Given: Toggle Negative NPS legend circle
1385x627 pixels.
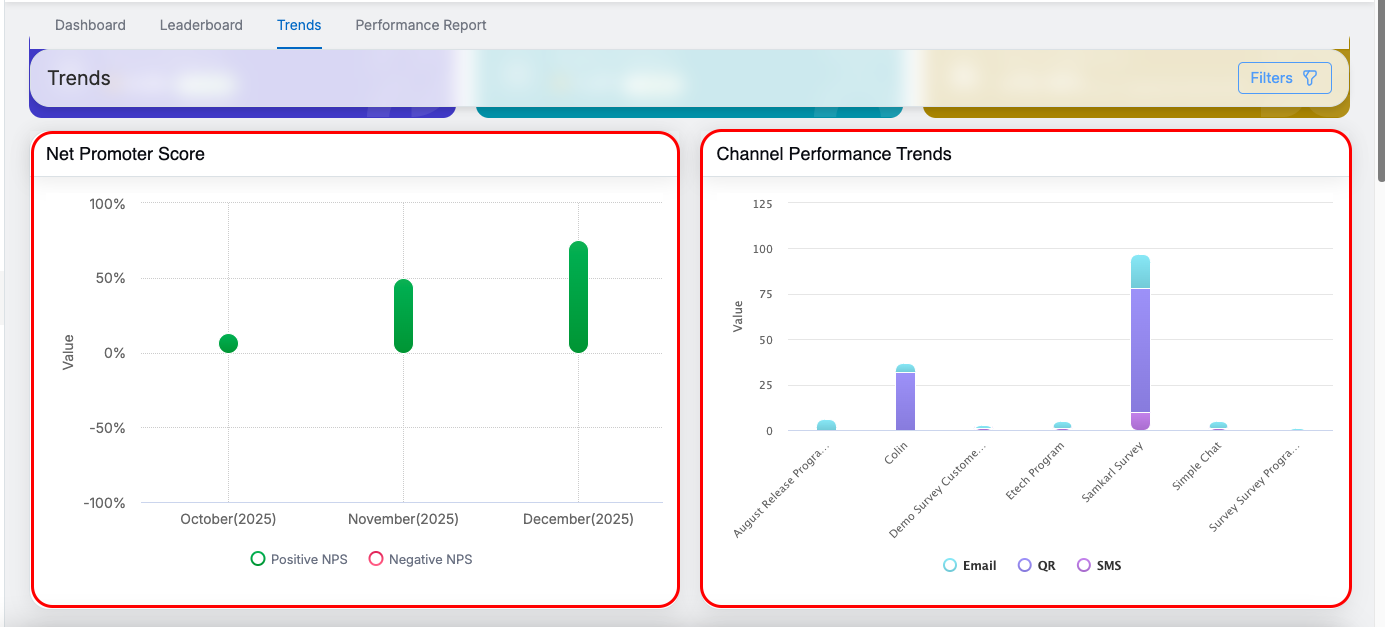Looking at the screenshot, I should point(376,559).
